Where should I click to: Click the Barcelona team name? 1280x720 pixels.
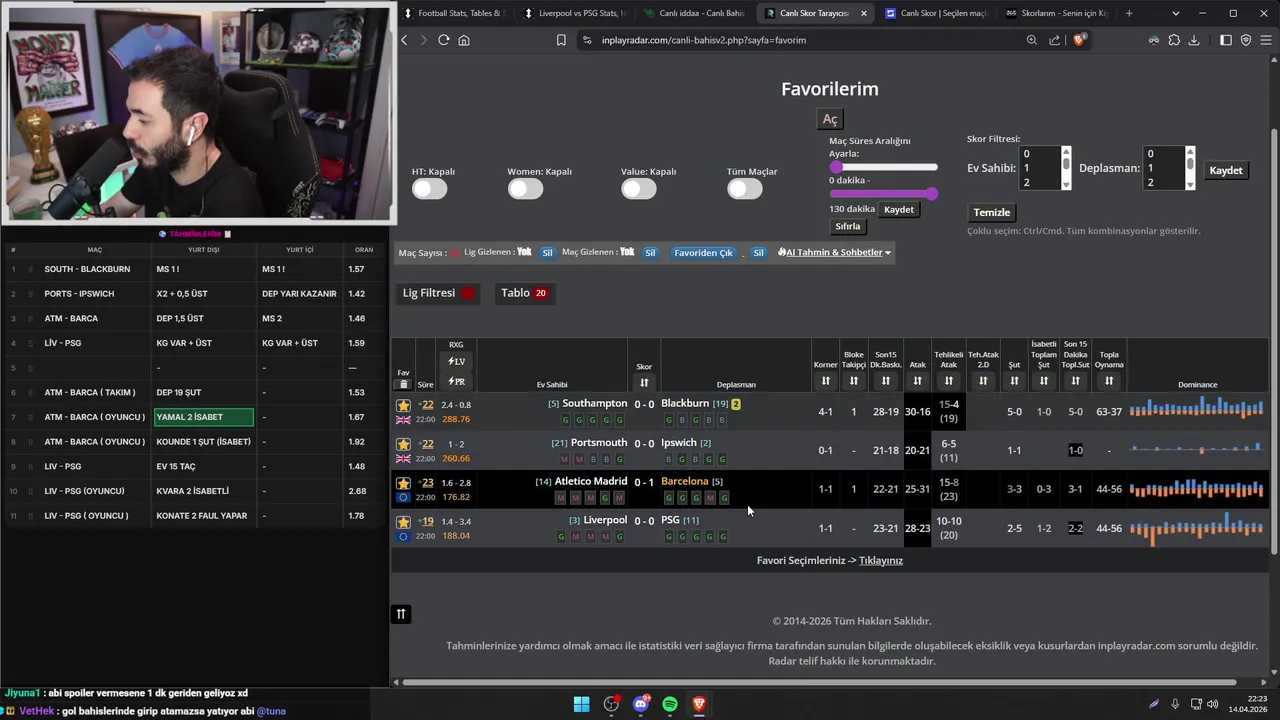[685, 481]
